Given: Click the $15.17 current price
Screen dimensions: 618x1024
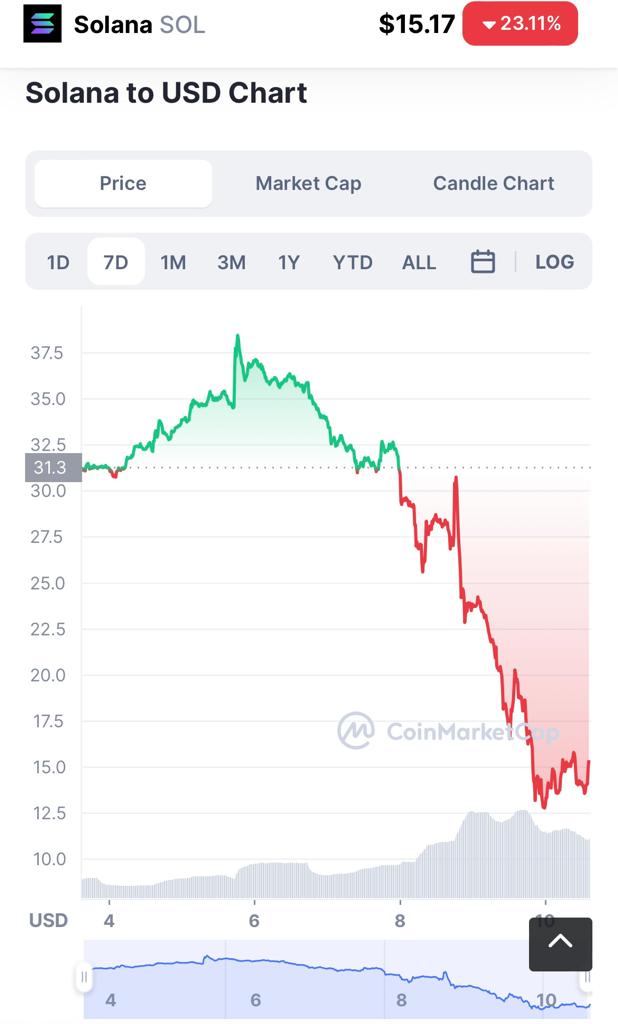Looking at the screenshot, I should coord(416,24).
